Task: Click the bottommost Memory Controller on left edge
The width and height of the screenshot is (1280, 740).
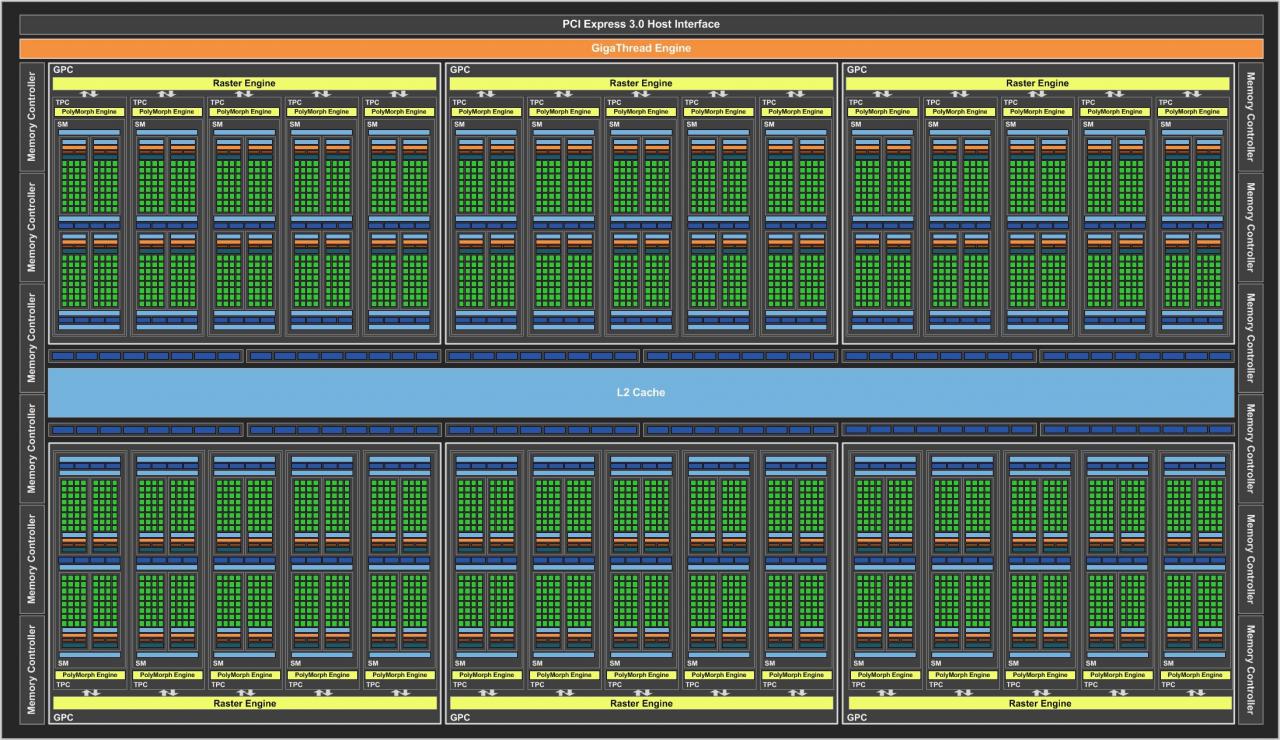Action: (x=31, y=669)
